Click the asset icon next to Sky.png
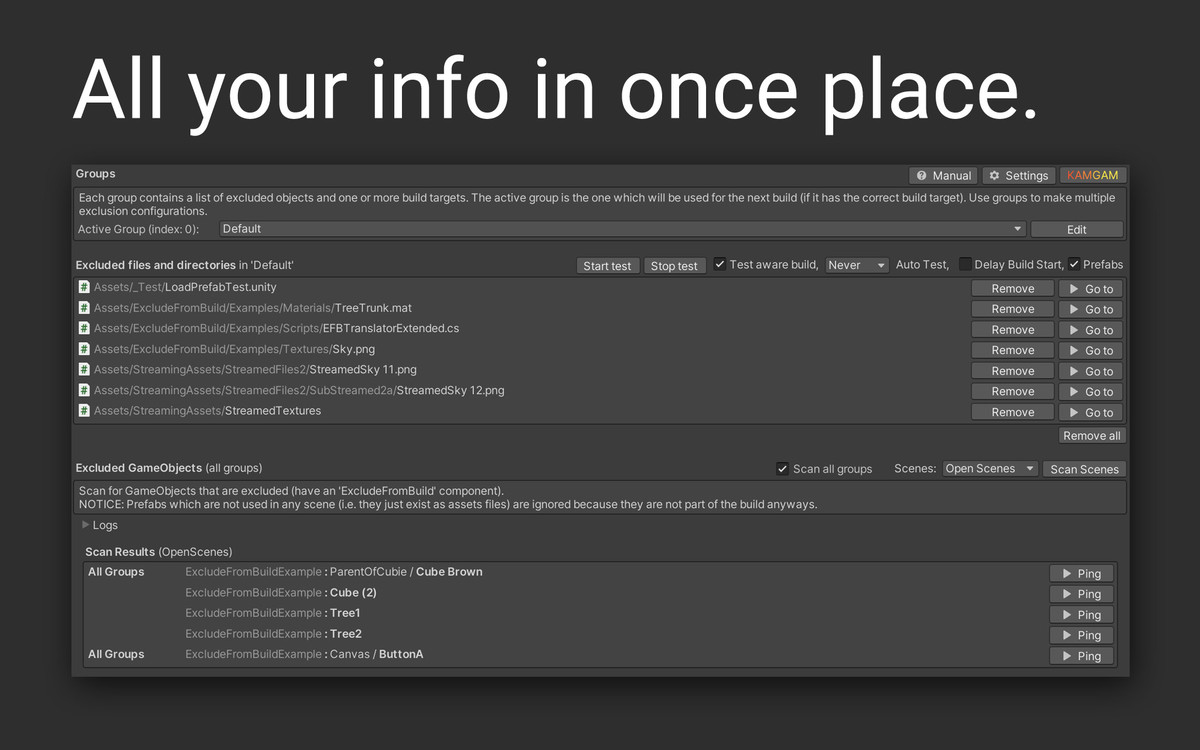Image resolution: width=1200 pixels, height=750 pixels. tap(84, 349)
